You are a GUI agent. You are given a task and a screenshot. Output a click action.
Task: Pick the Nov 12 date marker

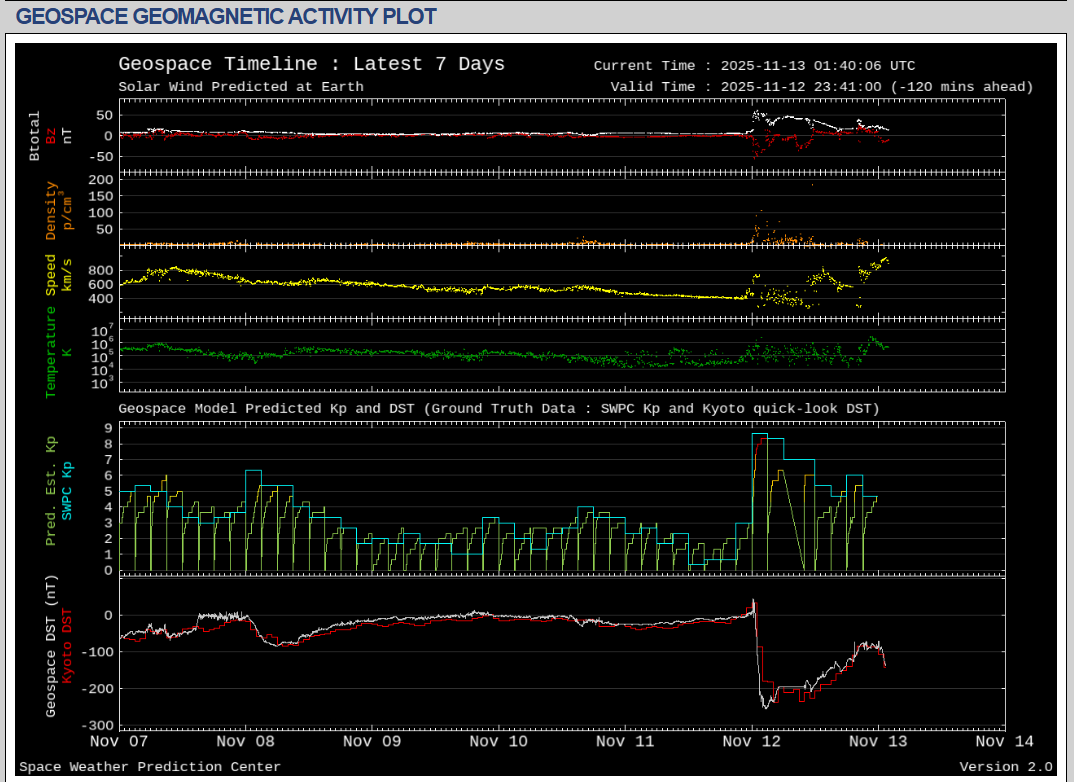[751, 741]
